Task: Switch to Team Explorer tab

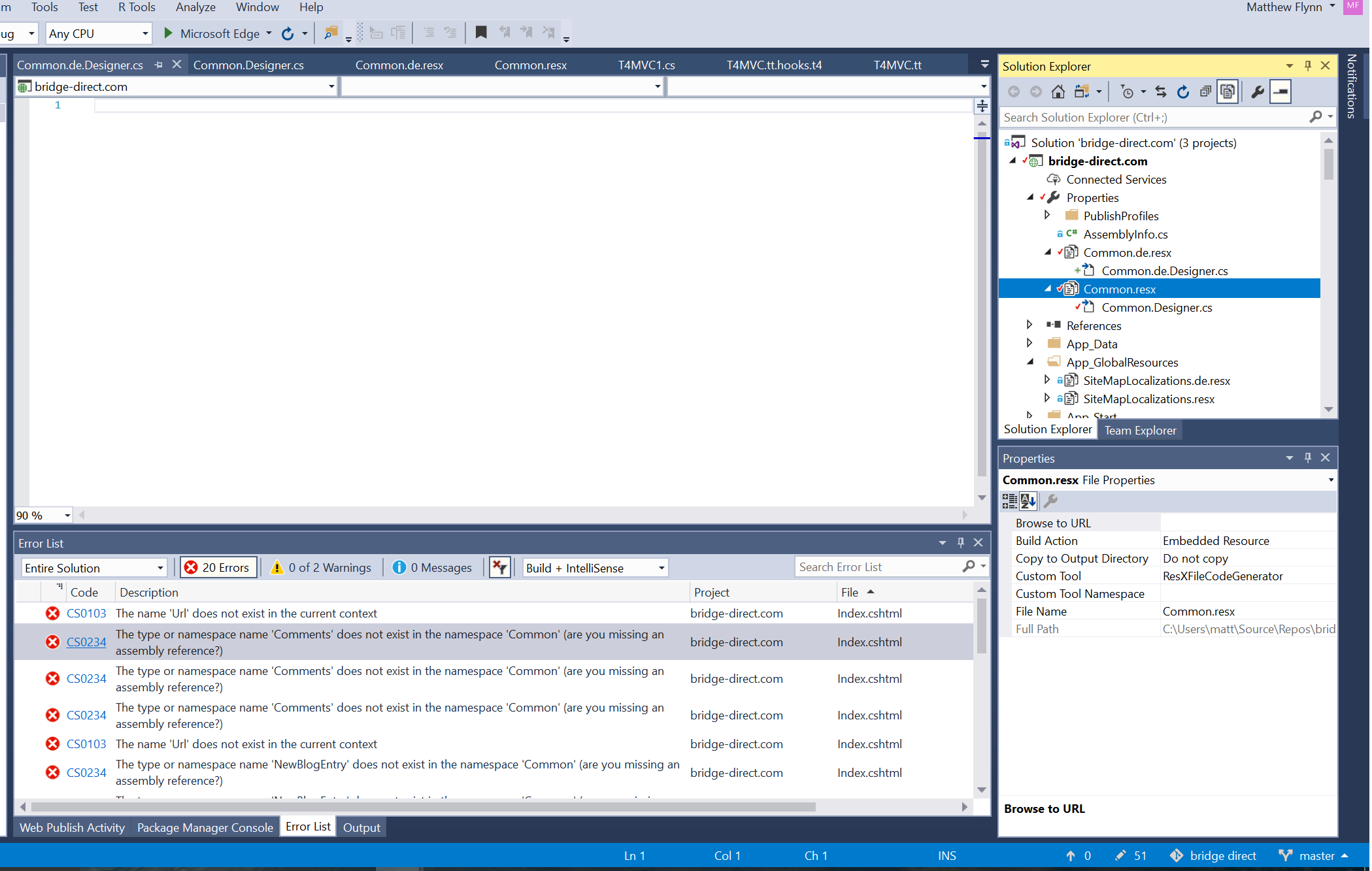Action: point(1140,431)
